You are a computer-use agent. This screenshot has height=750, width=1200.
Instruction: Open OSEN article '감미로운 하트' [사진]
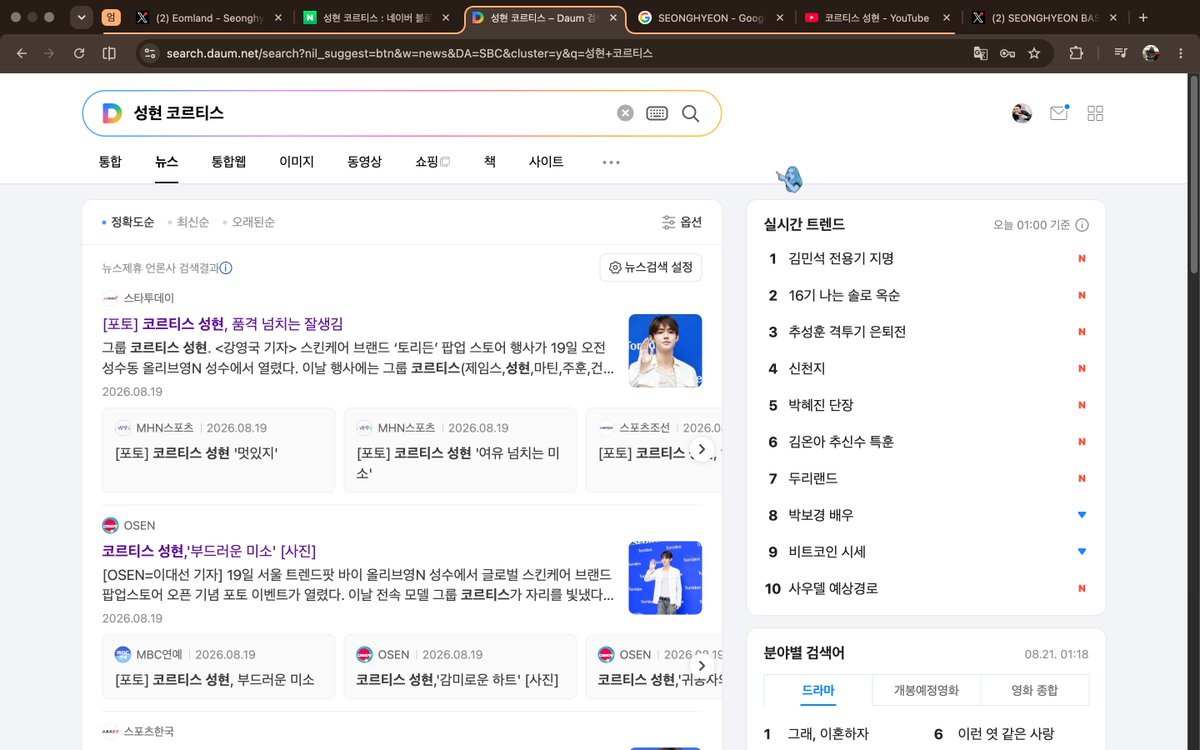[457, 680]
